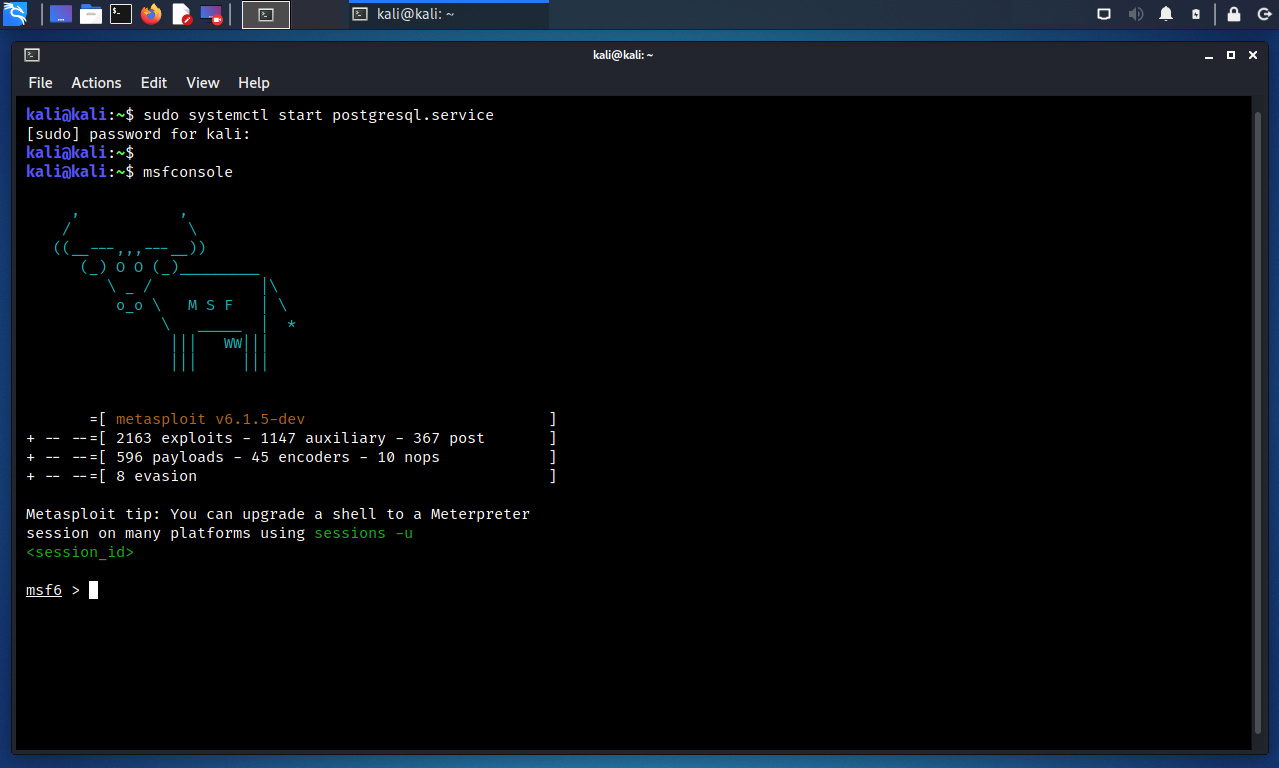Screen dimensions: 1279x768
Task: Open the Actions menu
Action: coord(96,83)
